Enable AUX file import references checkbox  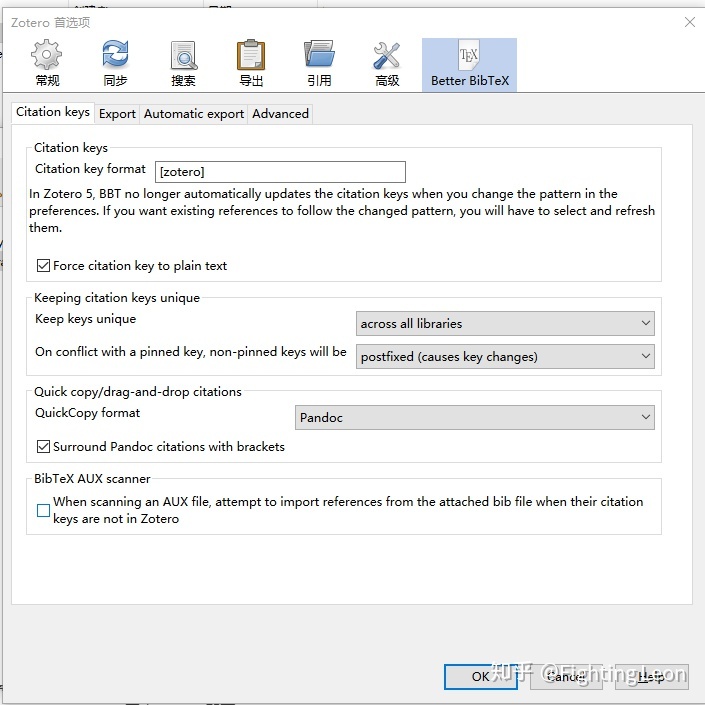point(43,510)
